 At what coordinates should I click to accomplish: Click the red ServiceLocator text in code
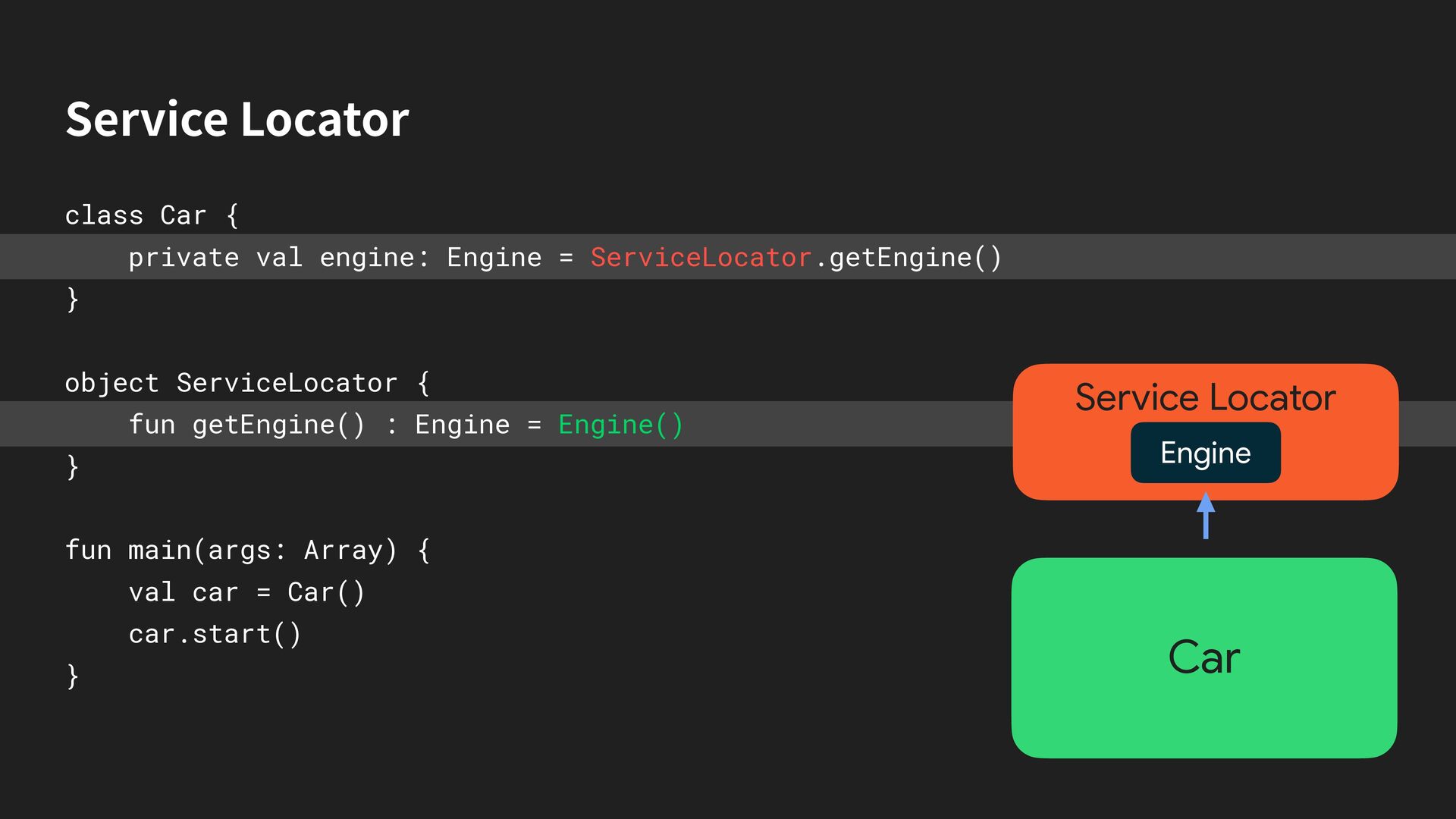click(x=700, y=258)
